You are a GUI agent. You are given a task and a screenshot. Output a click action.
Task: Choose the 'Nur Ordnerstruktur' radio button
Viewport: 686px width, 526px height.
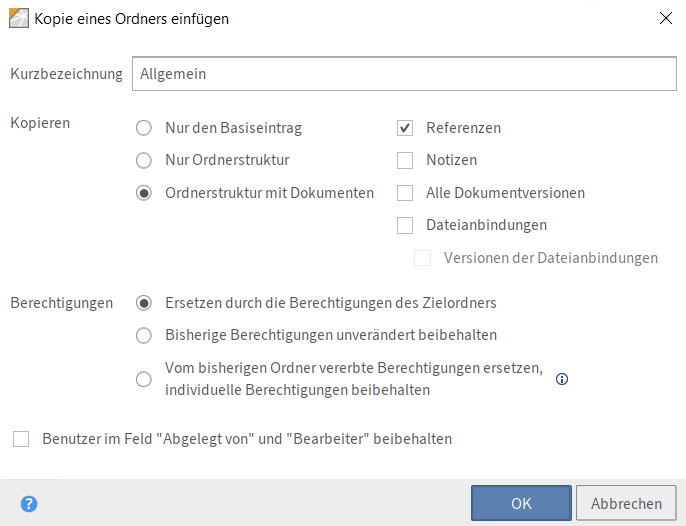point(144,160)
